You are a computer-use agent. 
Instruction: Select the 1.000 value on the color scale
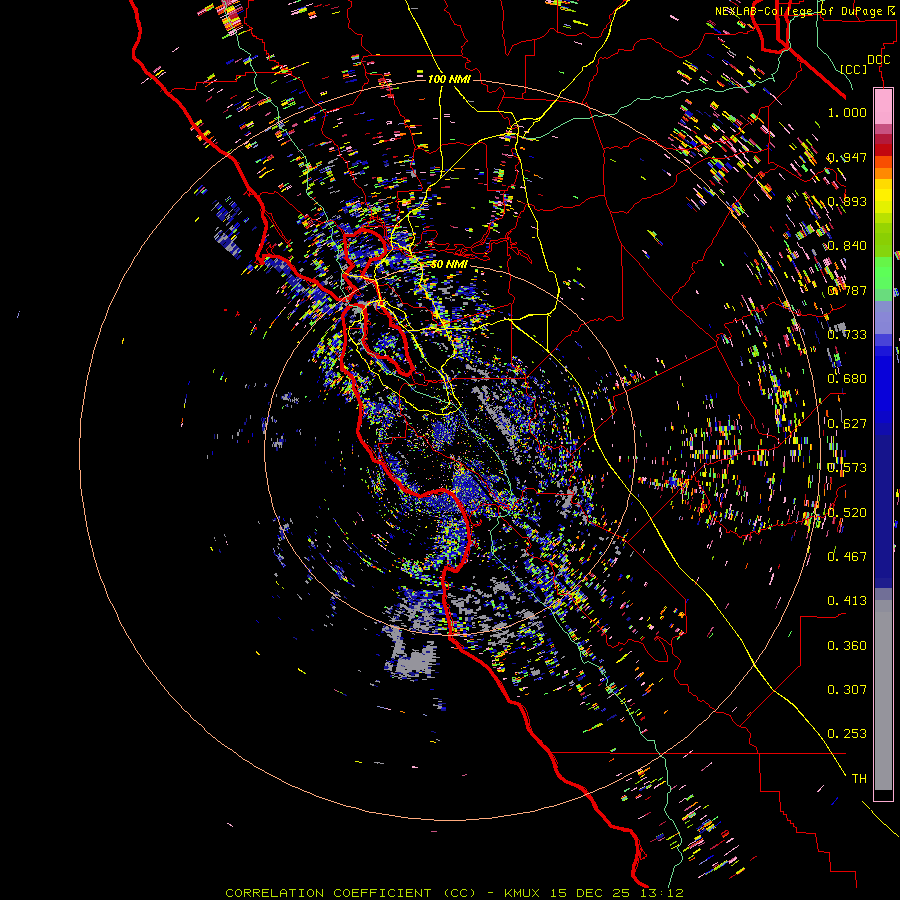click(x=847, y=112)
